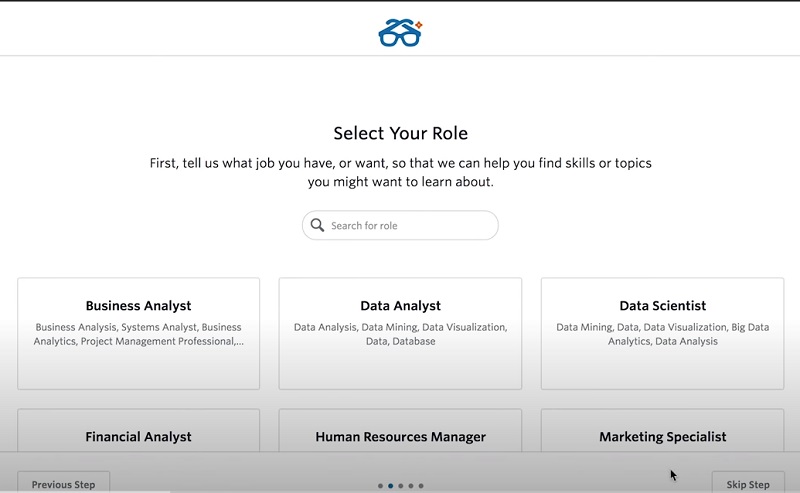Jump to the first step dot
Image resolution: width=800 pixels, height=493 pixels.
[x=380, y=486]
